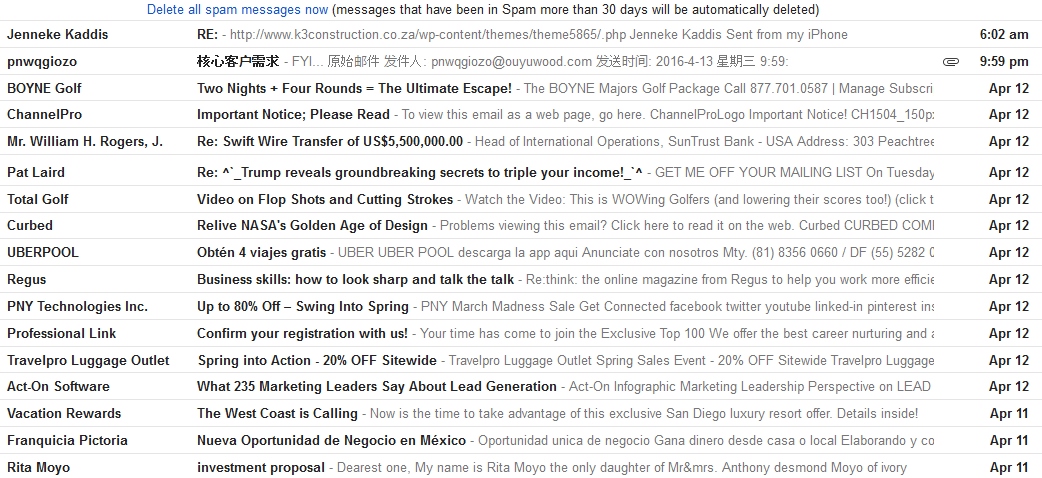Click the "Delete all spam messages now" link
This screenshot has height=478, width=1042.
coord(237,10)
